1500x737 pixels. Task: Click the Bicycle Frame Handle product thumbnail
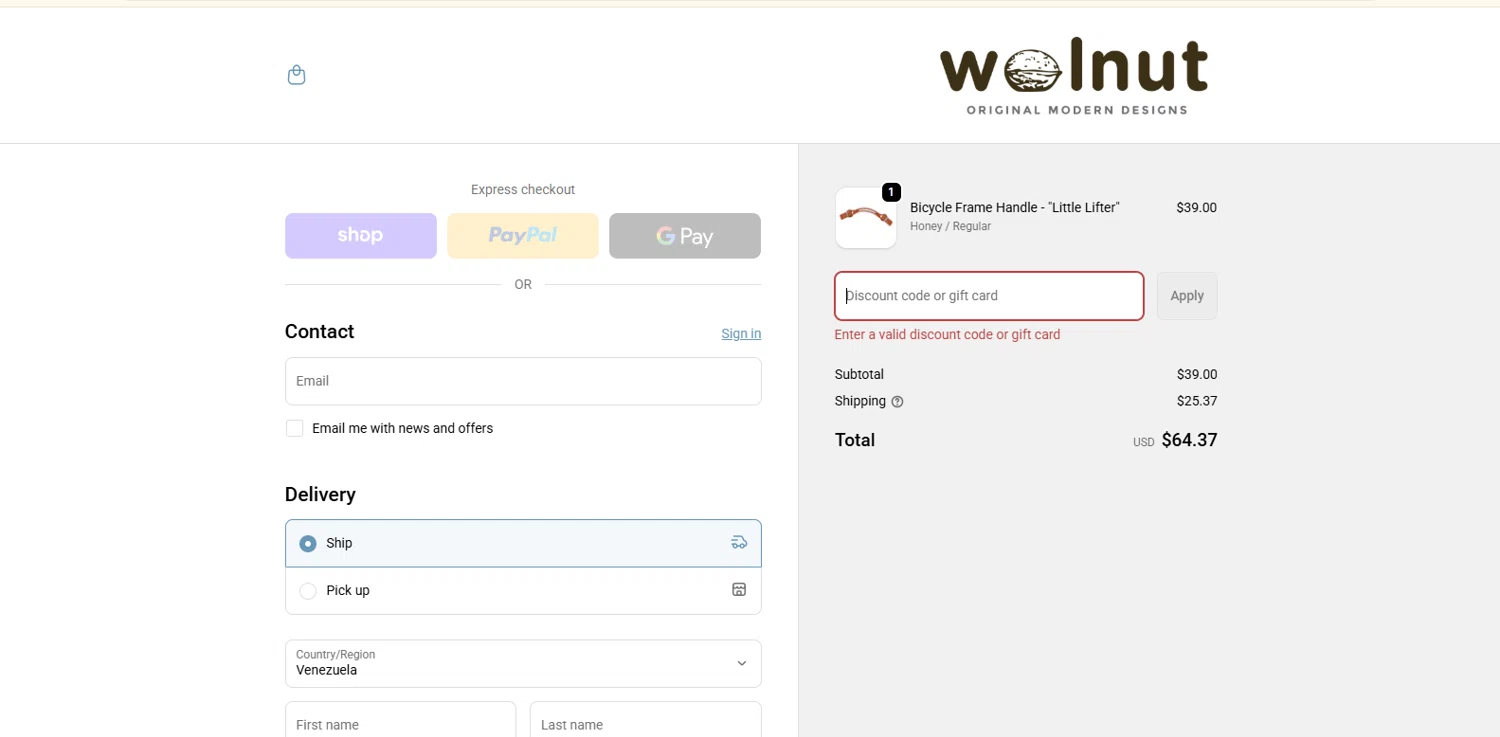click(866, 218)
